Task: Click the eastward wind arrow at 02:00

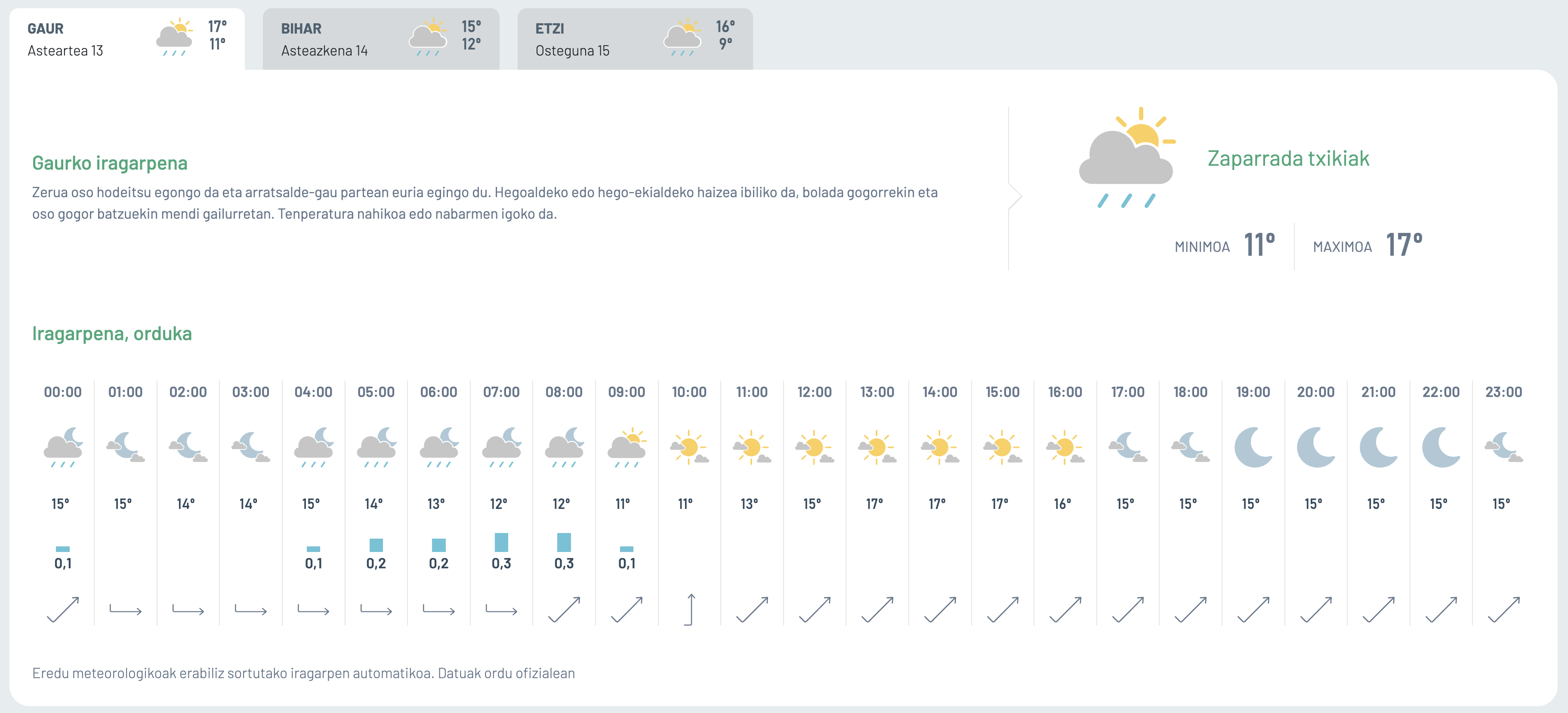Action: [x=188, y=610]
